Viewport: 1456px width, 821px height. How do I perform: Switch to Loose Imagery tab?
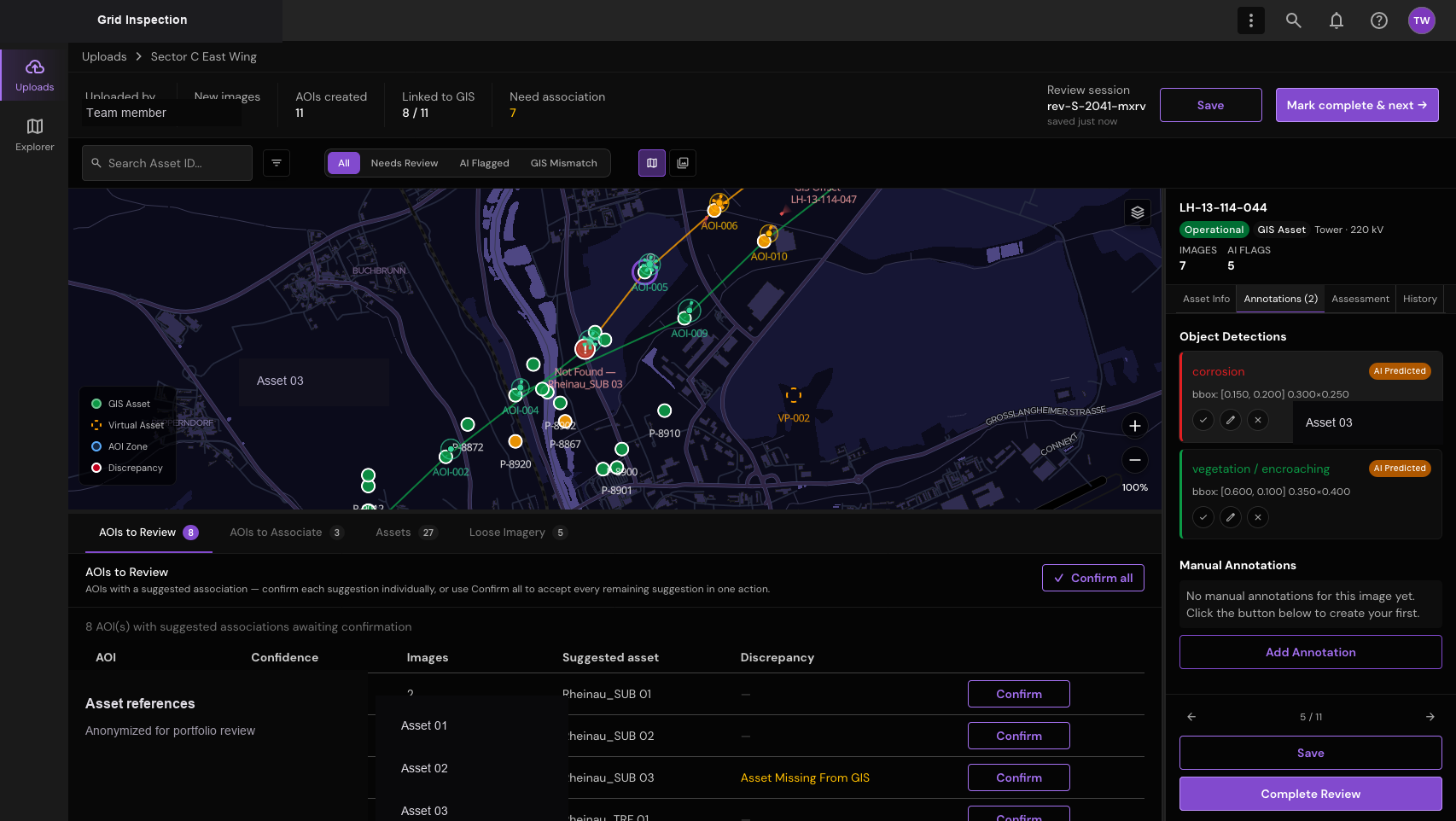tap(517, 533)
